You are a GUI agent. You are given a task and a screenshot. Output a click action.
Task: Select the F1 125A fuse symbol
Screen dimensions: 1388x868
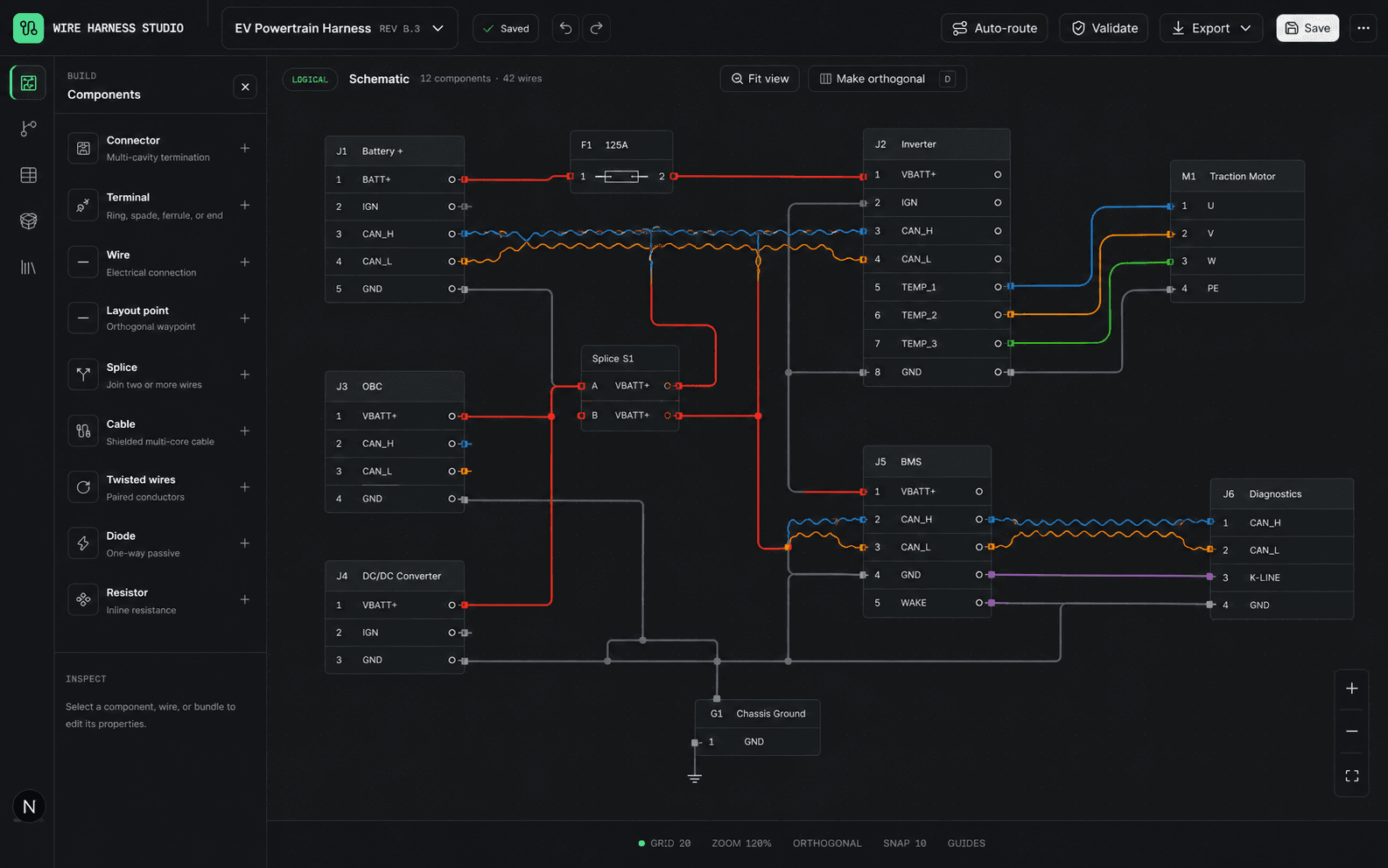tap(621, 177)
